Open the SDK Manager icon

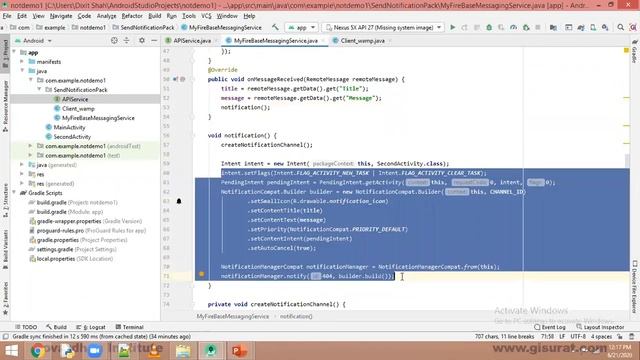click(605, 27)
